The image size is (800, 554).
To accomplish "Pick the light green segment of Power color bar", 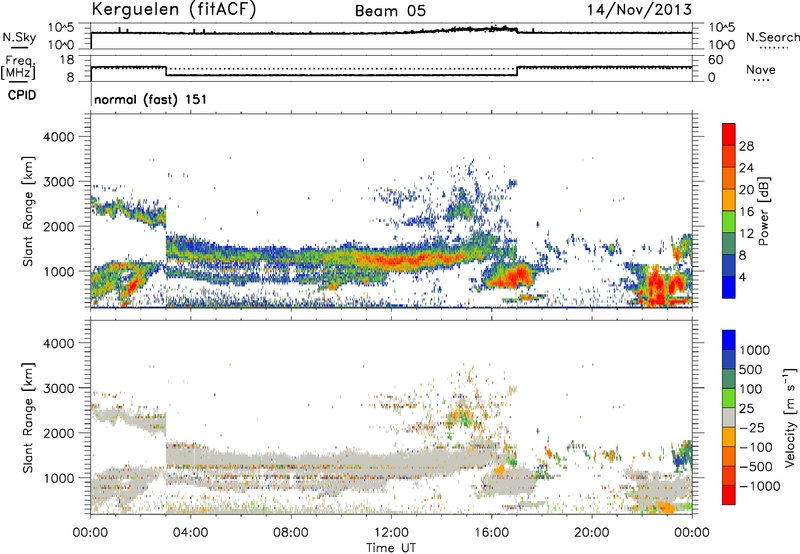I will pos(729,221).
